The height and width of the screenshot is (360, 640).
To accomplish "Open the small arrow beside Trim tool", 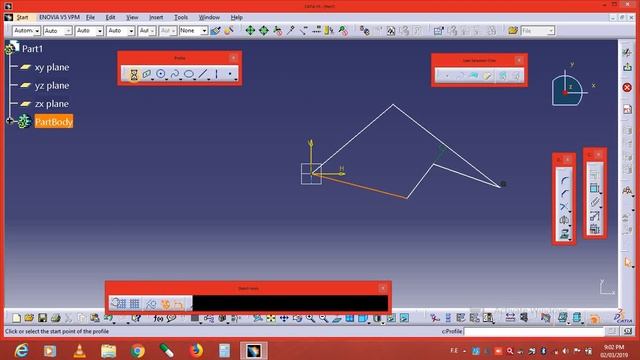I will (570, 212).
